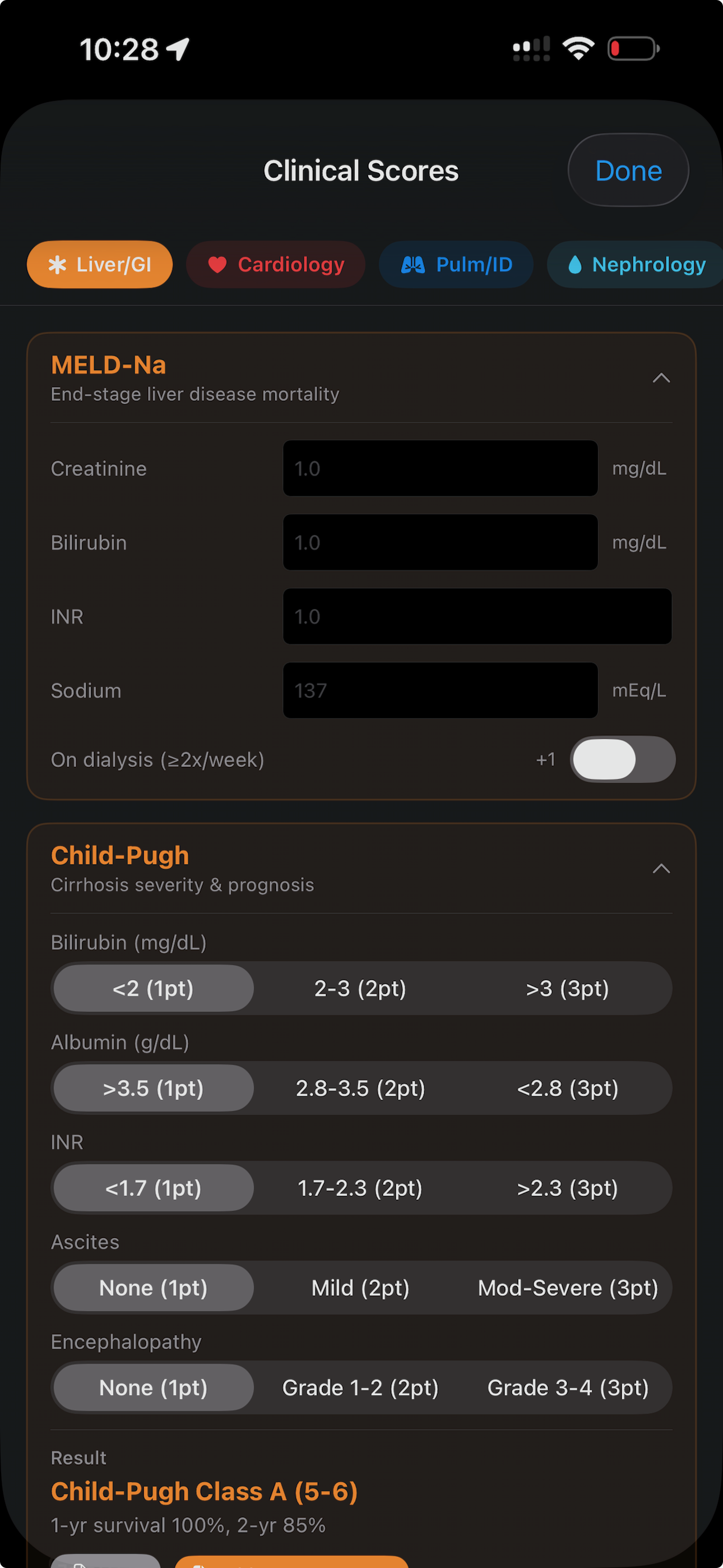Image resolution: width=723 pixels, height=1568 pixels.
Task: Click the Creatinine input field
Action: coord(440,469)
